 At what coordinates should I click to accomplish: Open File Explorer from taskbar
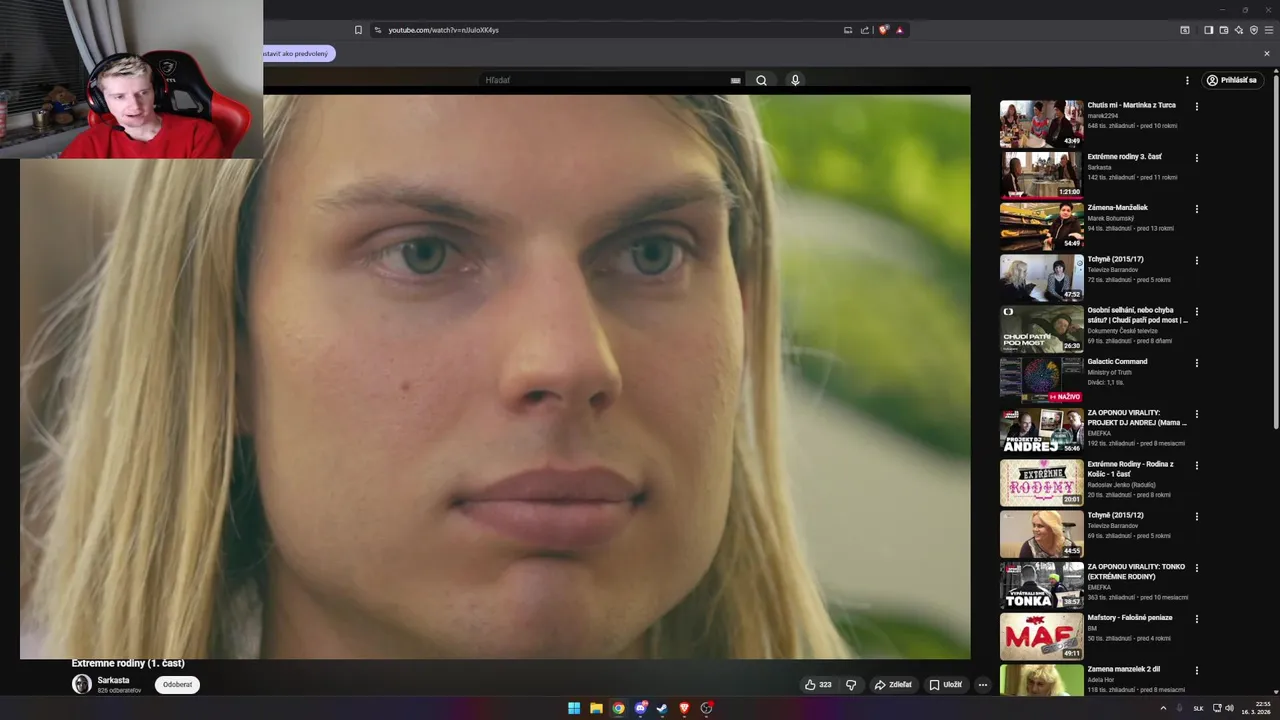click(596, 708)
